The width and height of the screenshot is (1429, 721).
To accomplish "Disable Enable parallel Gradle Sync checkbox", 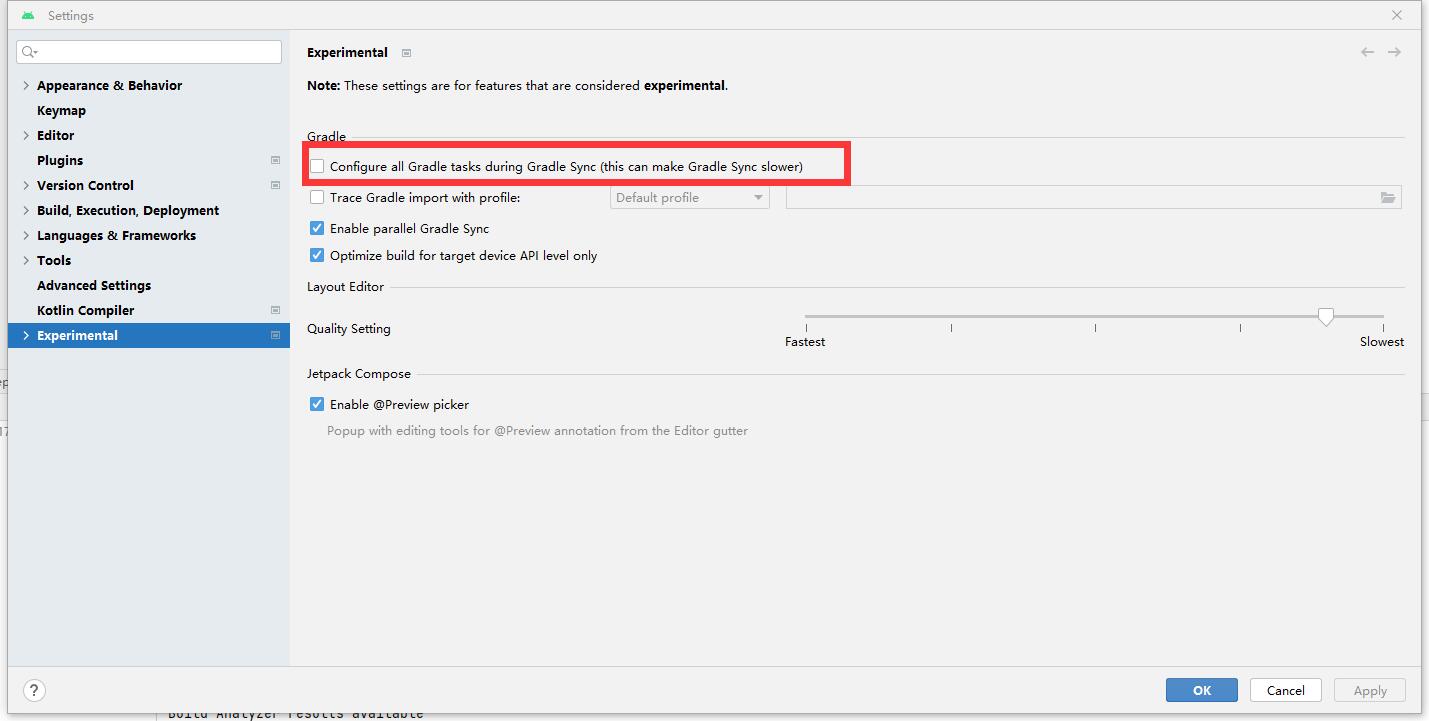I will [x=317, y=229].
